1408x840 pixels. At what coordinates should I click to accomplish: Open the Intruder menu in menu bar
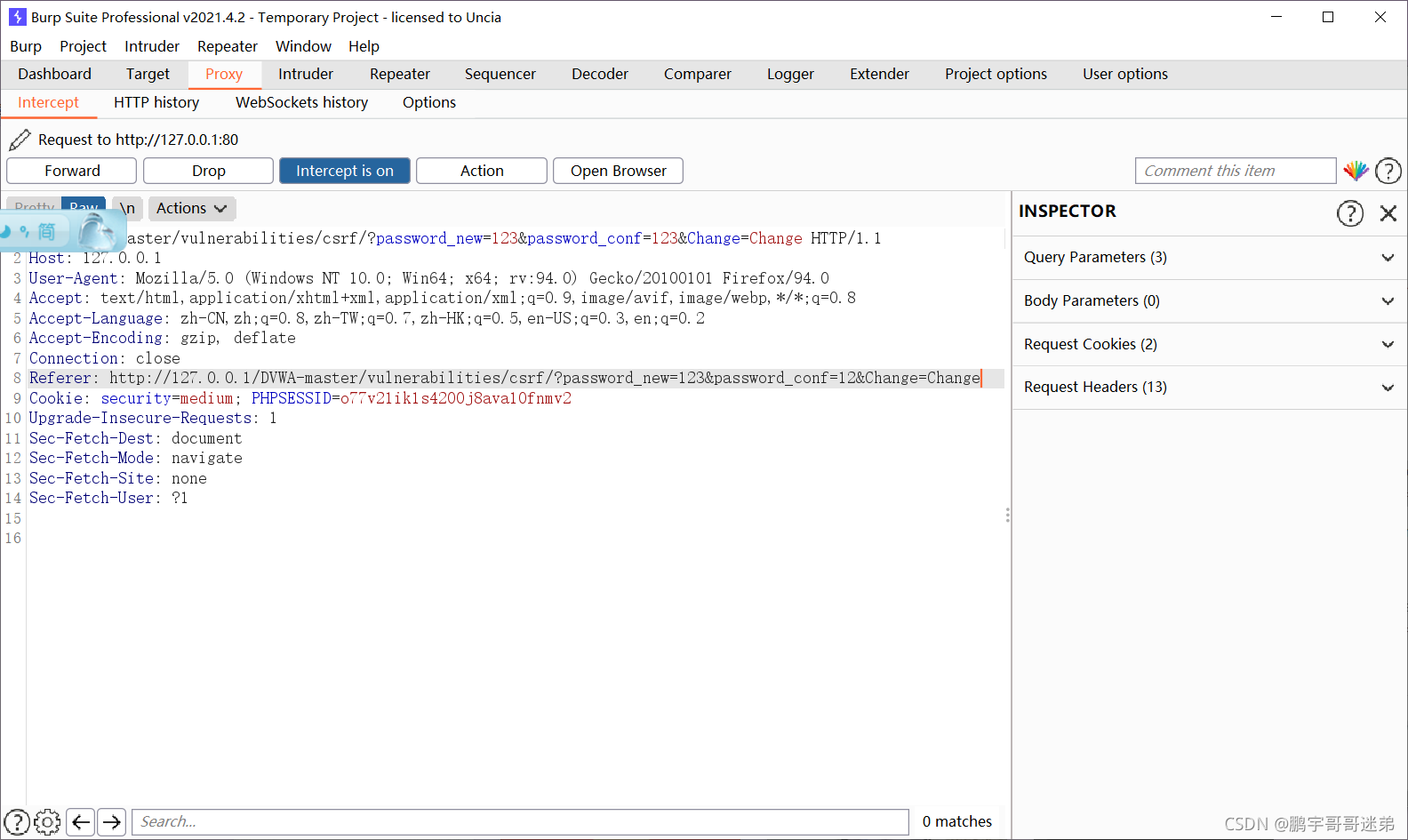152,46
